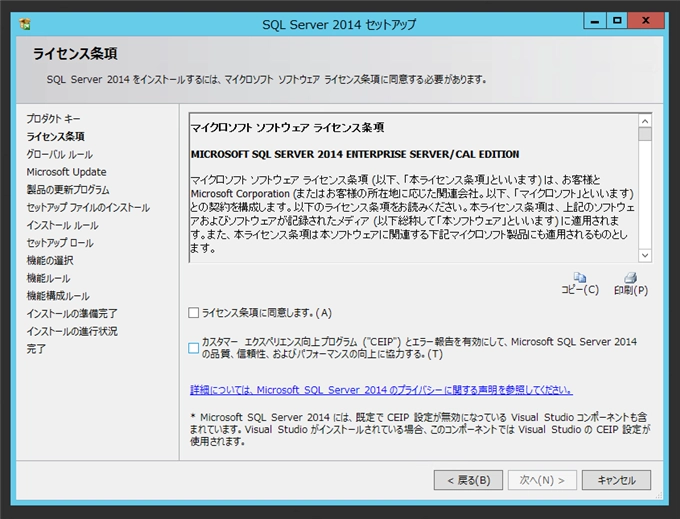The image size is (680, 519).
Task: Select the インストールの進行状況 step
Action: [x=72, y=331]
